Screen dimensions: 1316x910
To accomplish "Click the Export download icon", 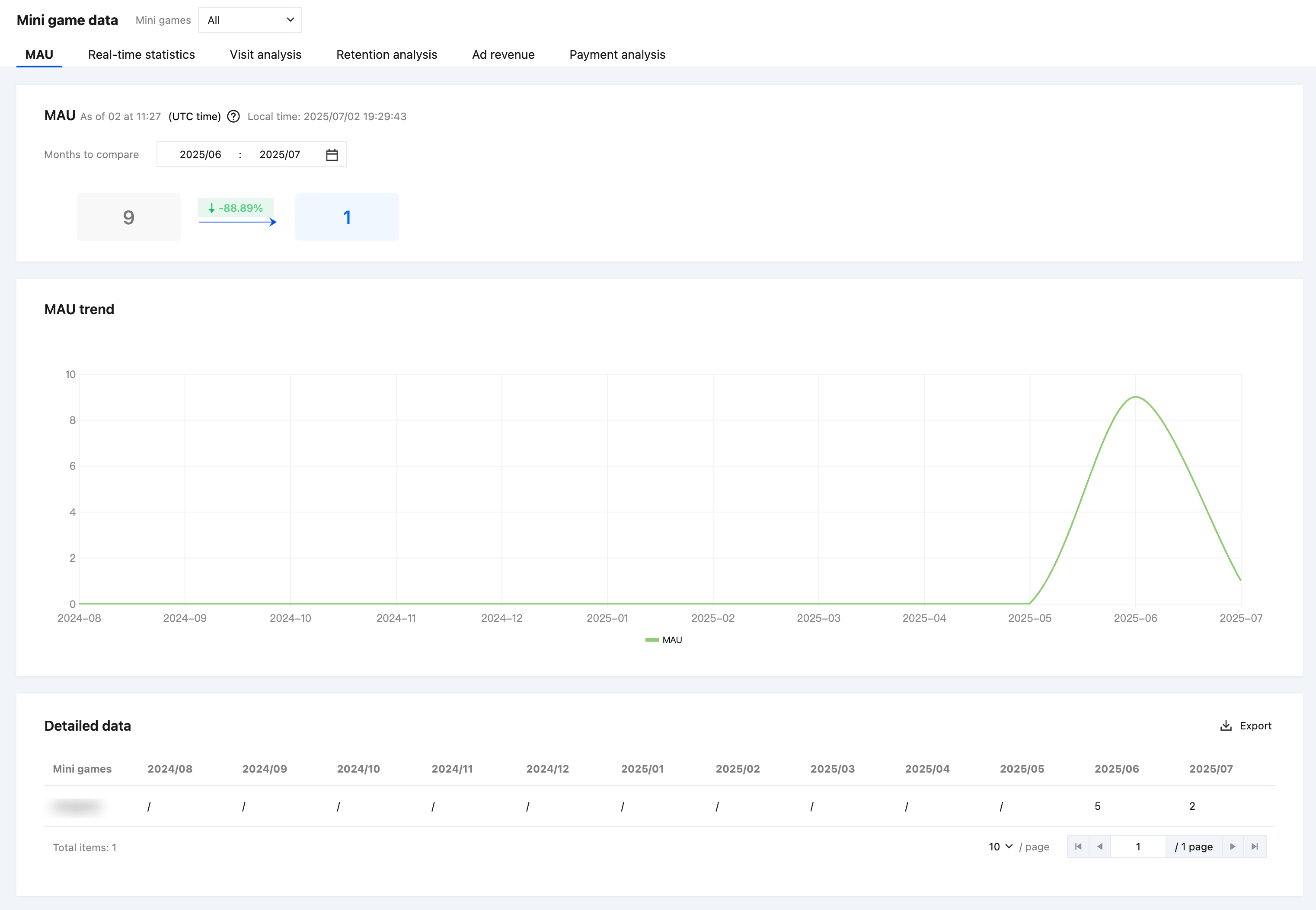I will tap(1226, 726).
